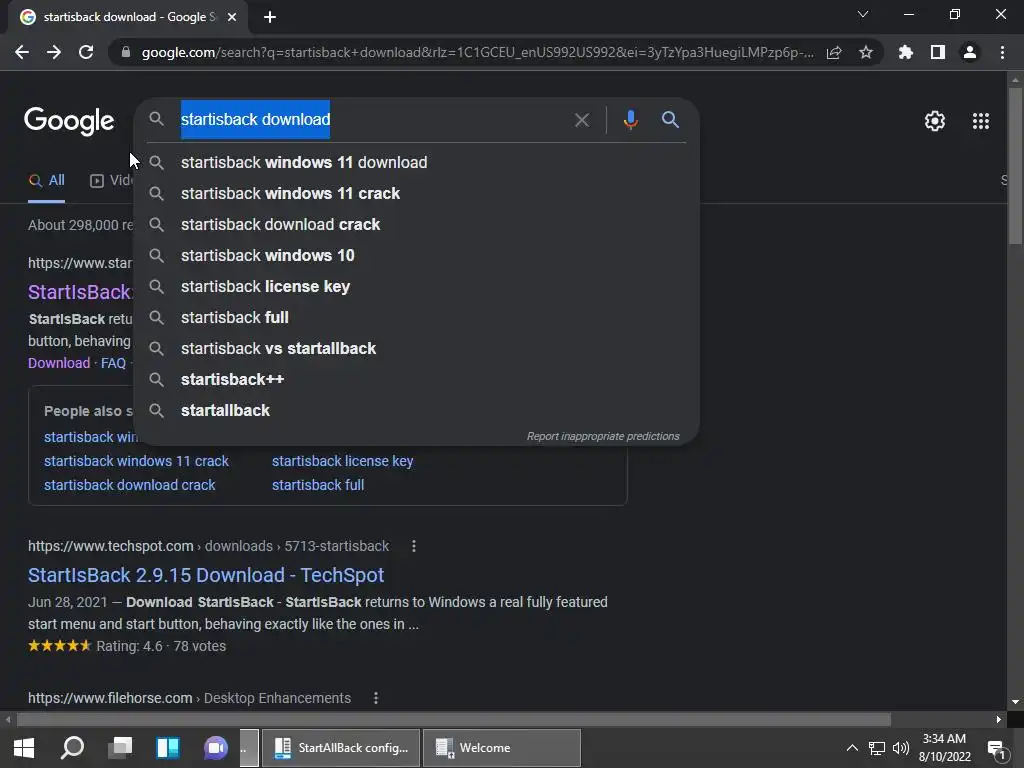This screenshot has width=1024, height=768.
Task: Switch to the All results tab
Action: pyautogui.click(x=46, y=180)
